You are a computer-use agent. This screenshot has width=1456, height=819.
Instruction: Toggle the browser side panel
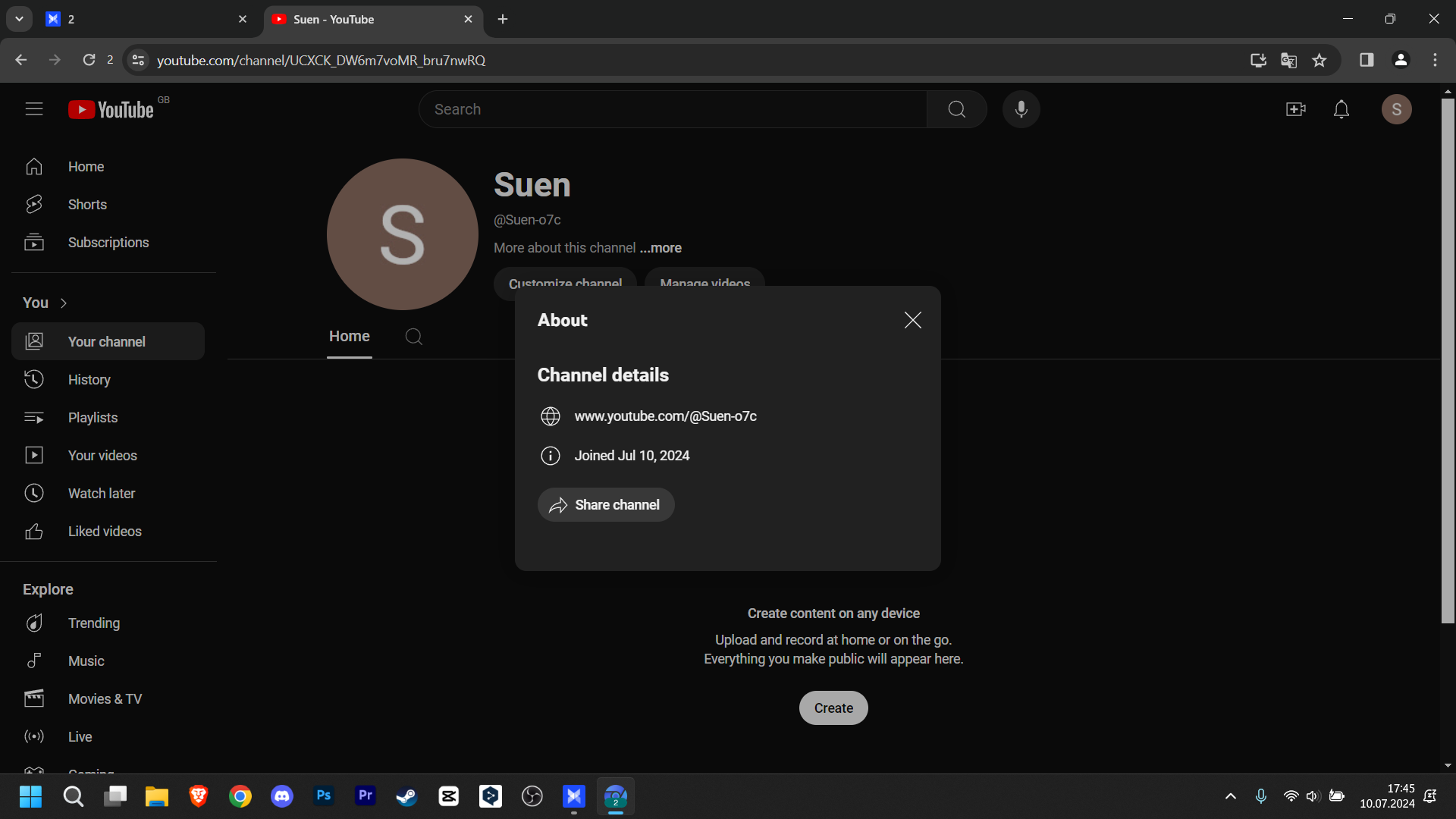[1367, 60]
